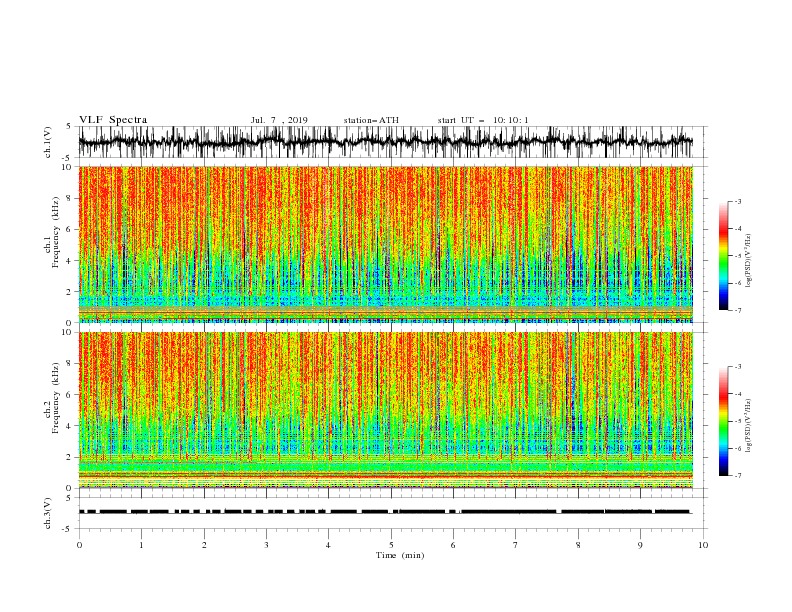
Task: Click the "5" tick on the ch.1(V) axis
Action: [69, 126]
